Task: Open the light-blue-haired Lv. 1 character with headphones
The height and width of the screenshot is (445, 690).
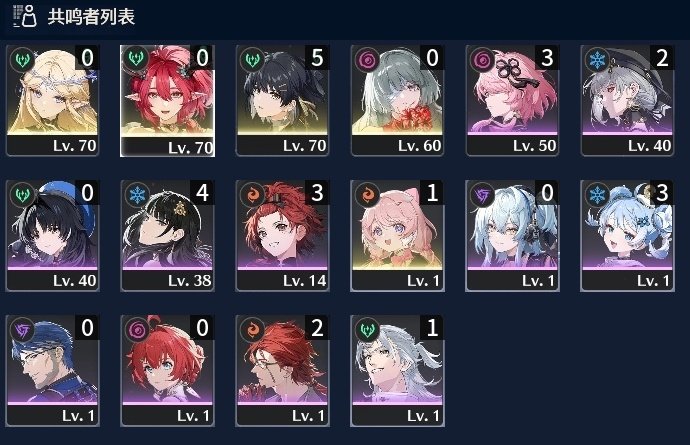Action: coord(512,235)
